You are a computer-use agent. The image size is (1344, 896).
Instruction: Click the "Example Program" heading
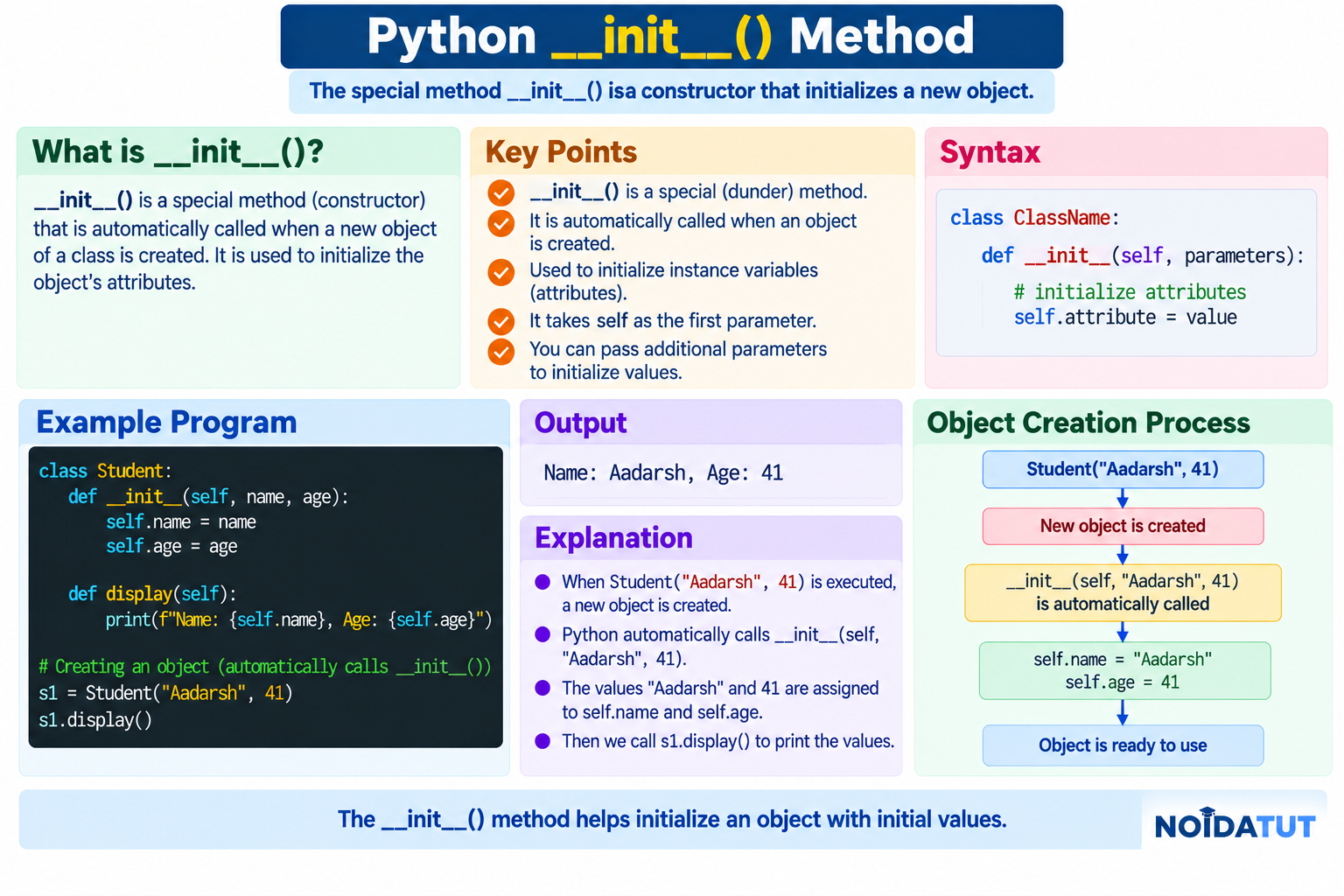pos(166,423)
